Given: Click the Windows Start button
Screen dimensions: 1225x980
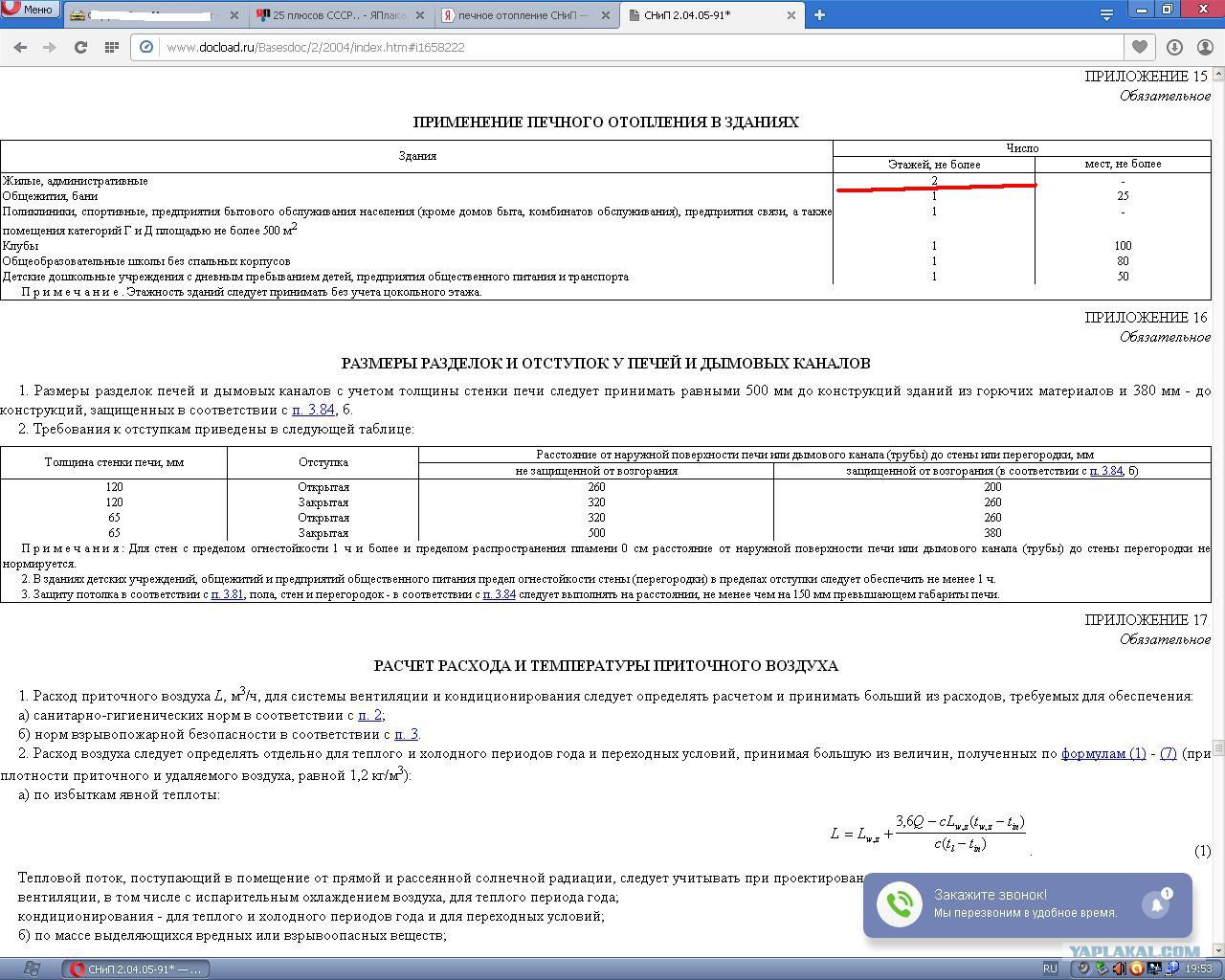Looking at the screenshot, I should click(x=31, y=969).
